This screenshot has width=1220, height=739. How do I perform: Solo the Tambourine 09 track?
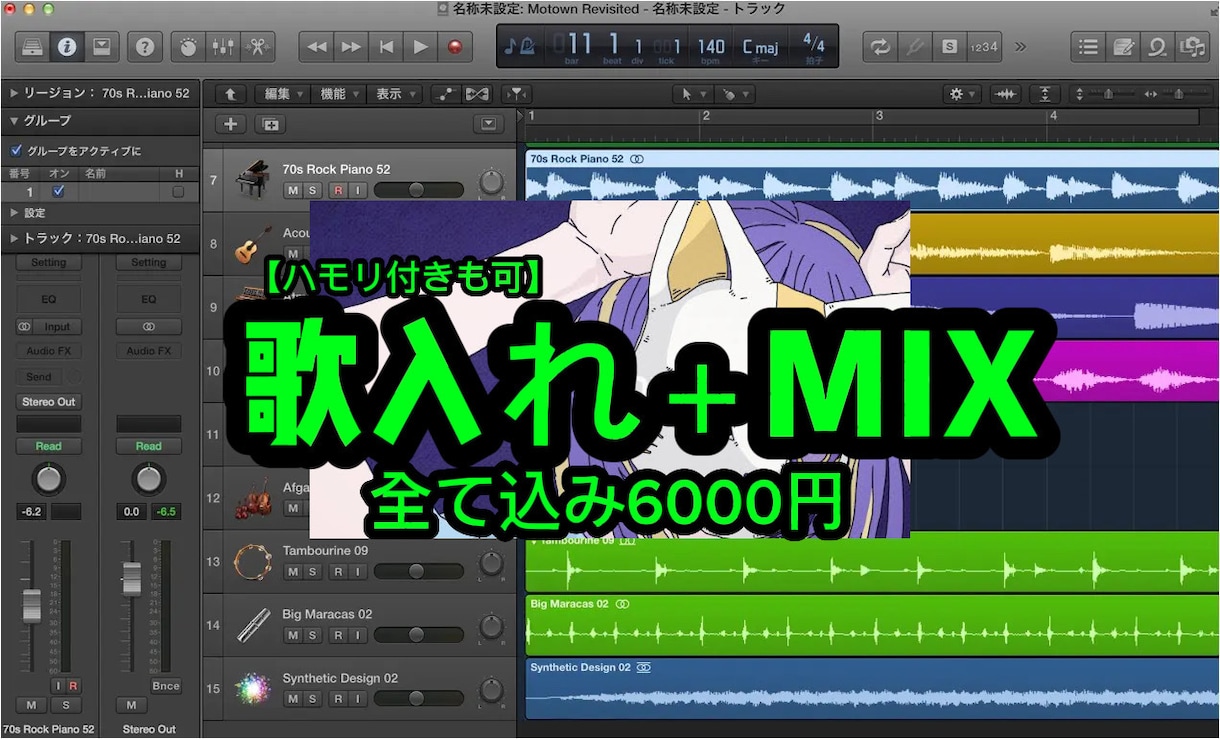313,572
